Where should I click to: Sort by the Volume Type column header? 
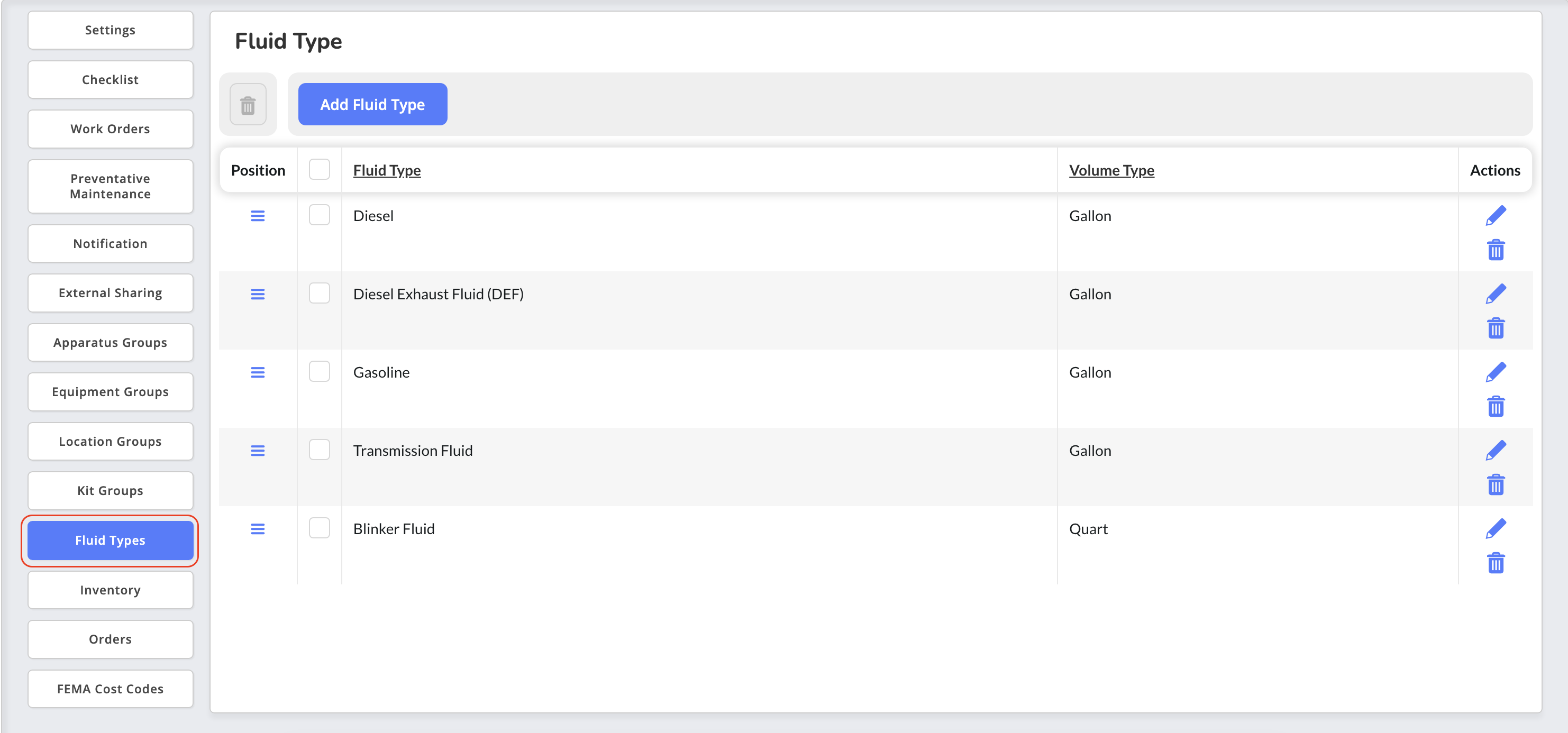[x=1111, y=170]
